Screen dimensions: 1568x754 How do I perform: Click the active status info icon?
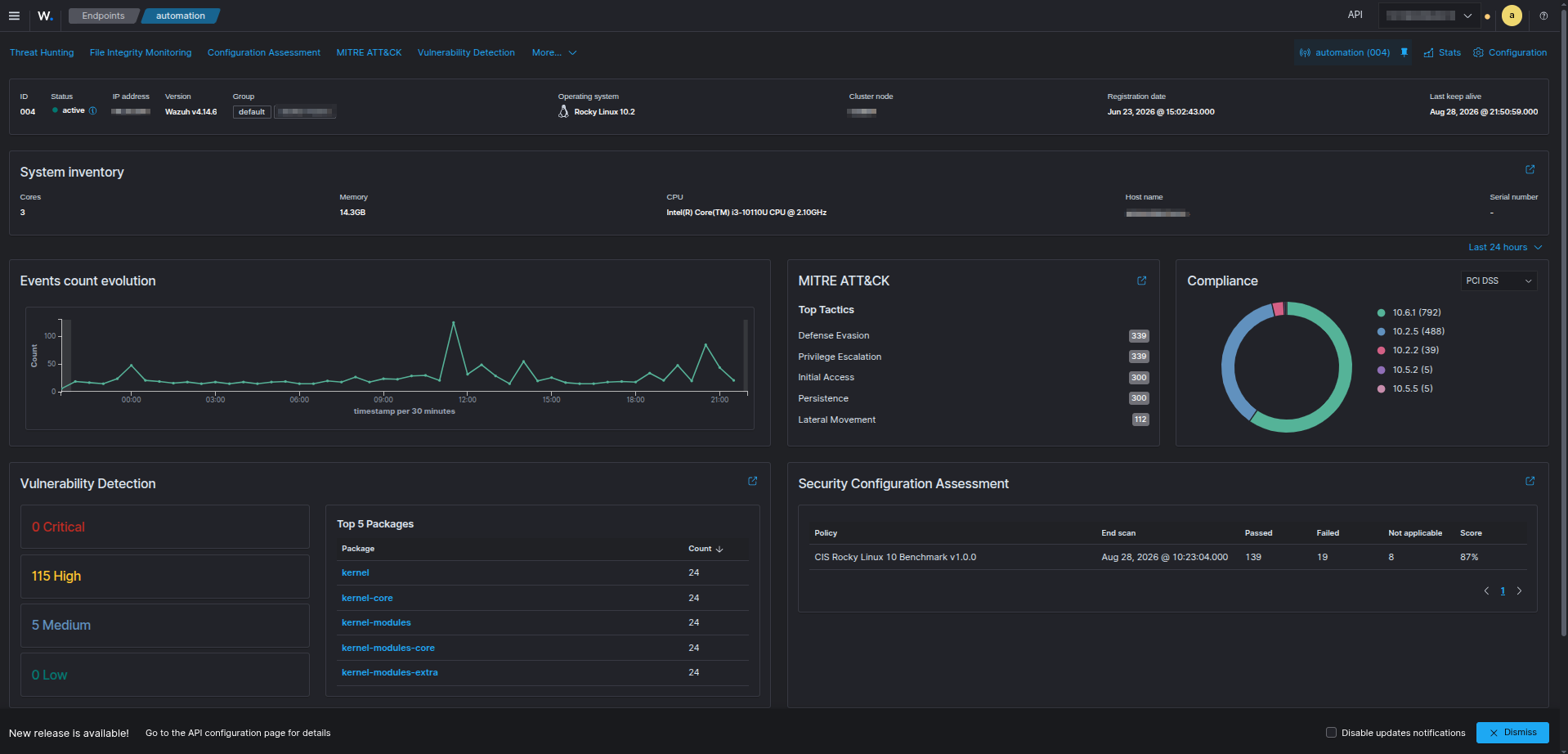point(92,111)
